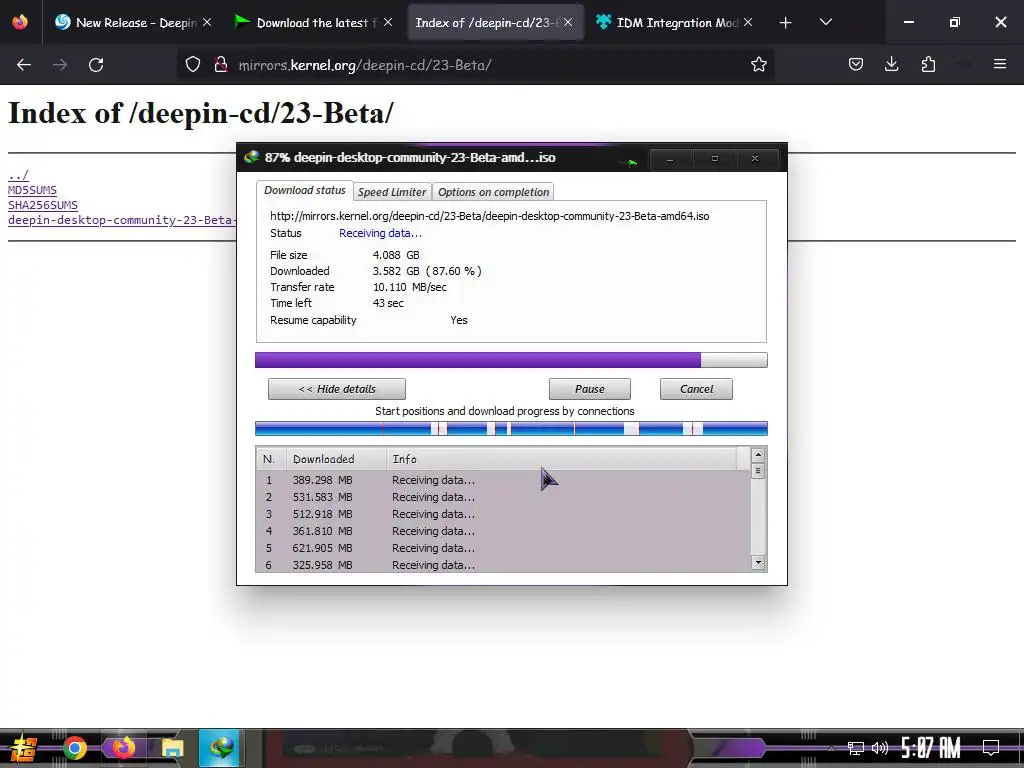This screenshot has height=768, width=1024.
Task: Switch to Download status tab in IDM
Action: pos(304,191)
